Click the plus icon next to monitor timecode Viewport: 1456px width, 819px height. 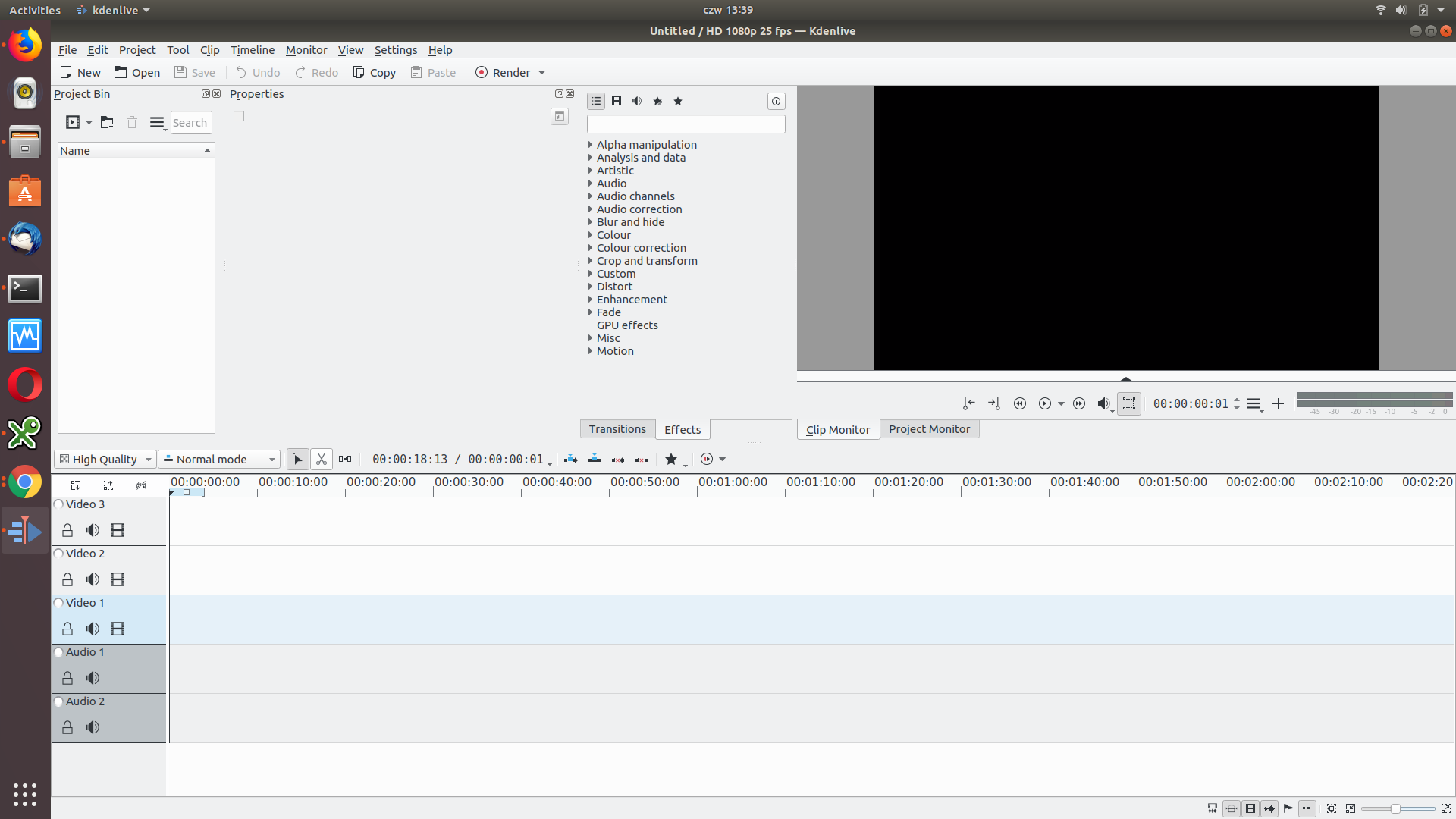[1278, 403]
